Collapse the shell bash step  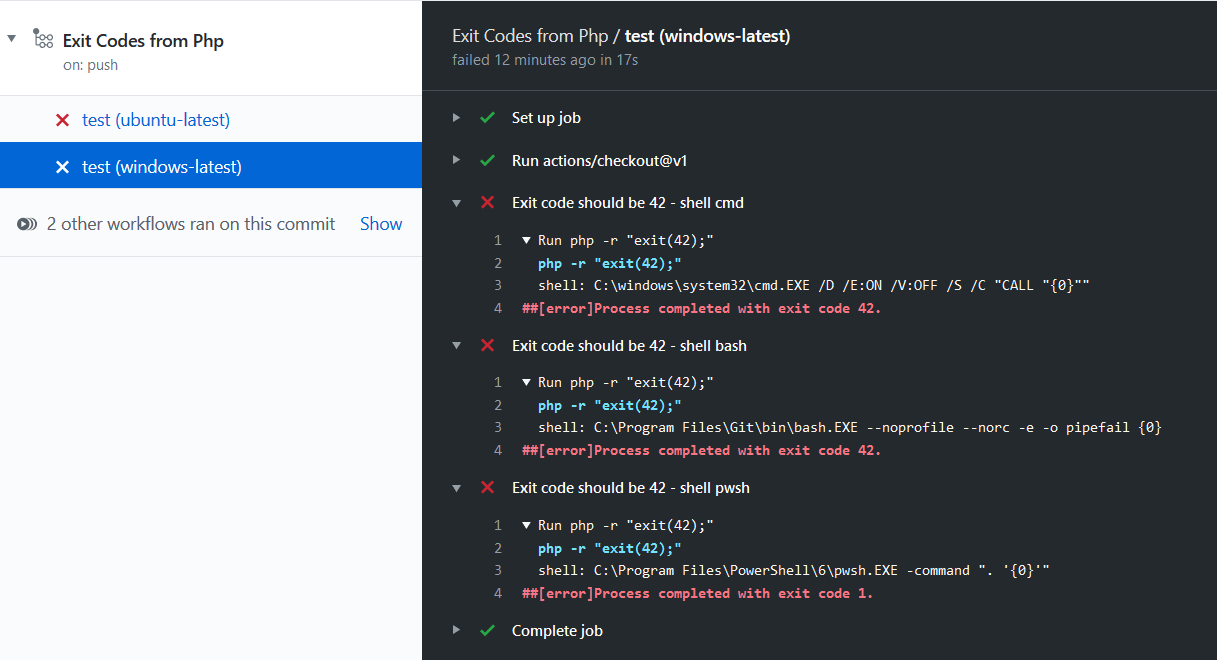(456, 346)
